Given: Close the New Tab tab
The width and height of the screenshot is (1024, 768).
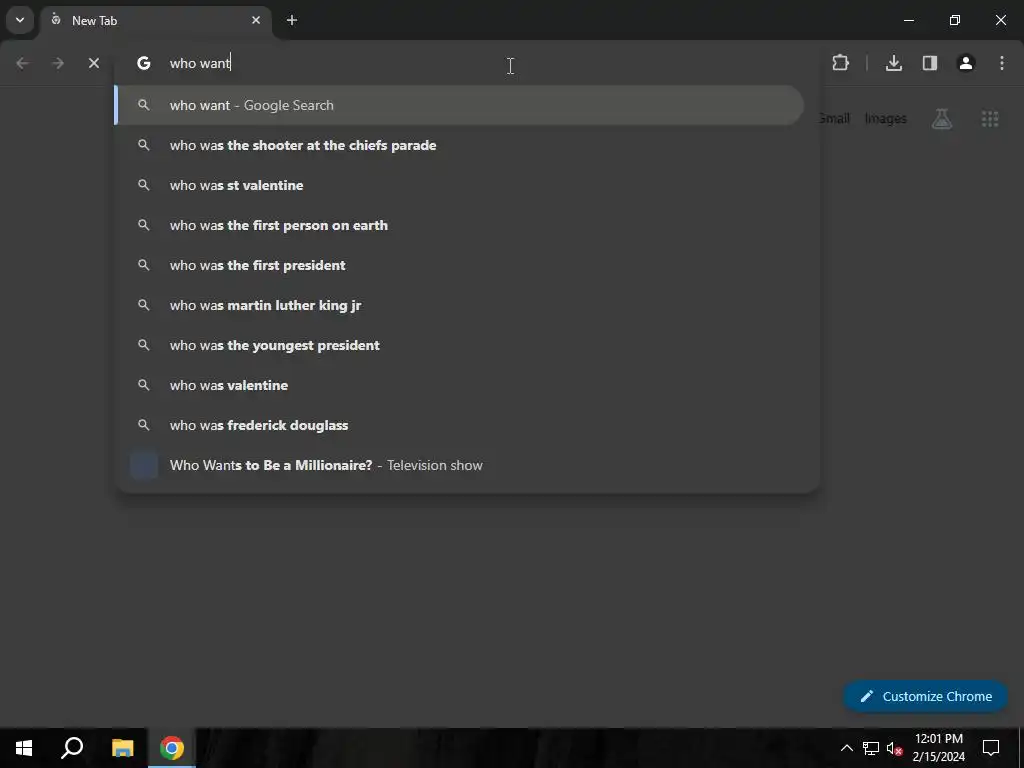Looking at the screenshot, I should (x=256, y=20).
